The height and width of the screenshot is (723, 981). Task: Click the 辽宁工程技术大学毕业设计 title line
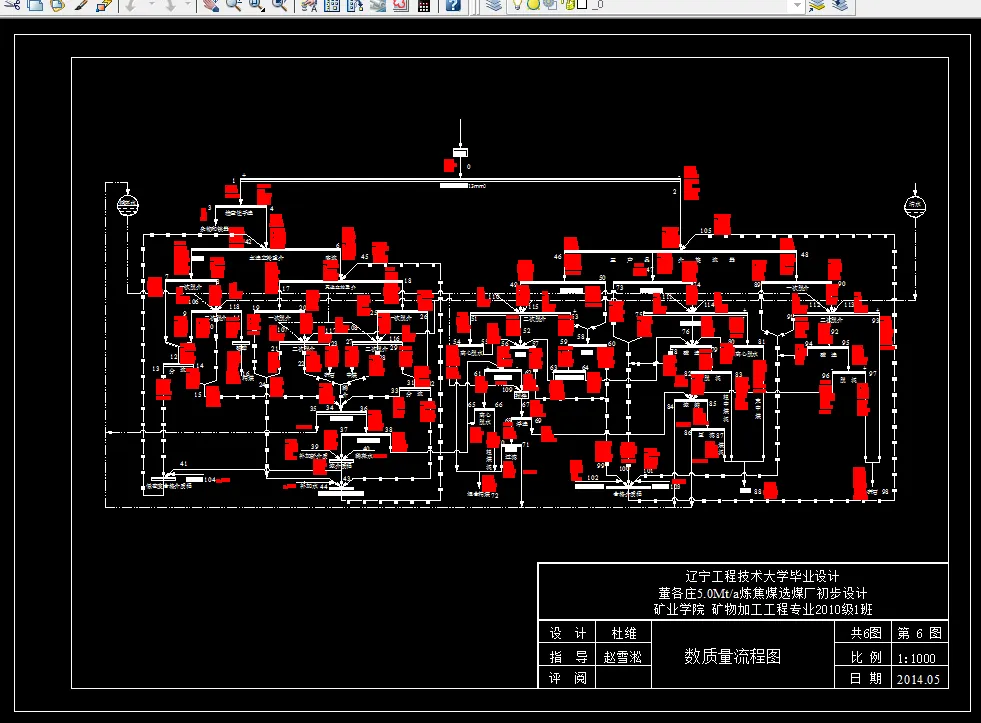click(x=762, y=576)
